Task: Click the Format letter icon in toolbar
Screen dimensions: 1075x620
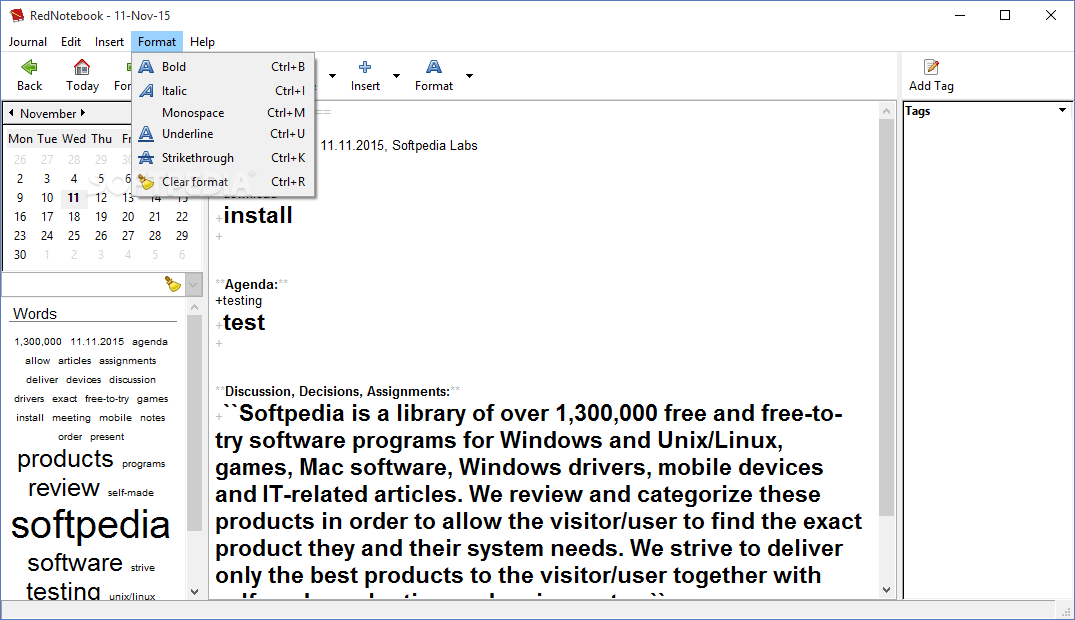Action: point(433,67)
